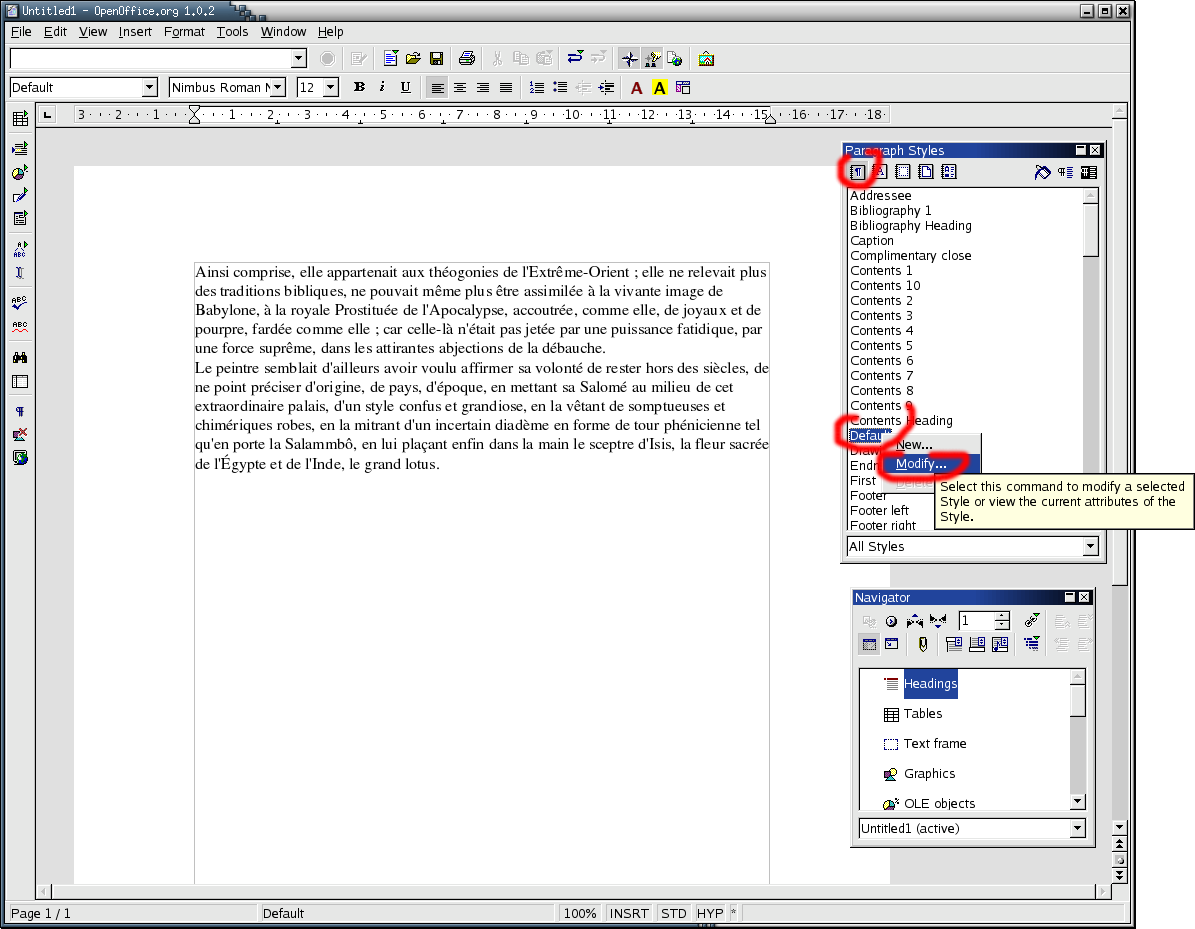Toggle Underline formatting

(405, 87)
